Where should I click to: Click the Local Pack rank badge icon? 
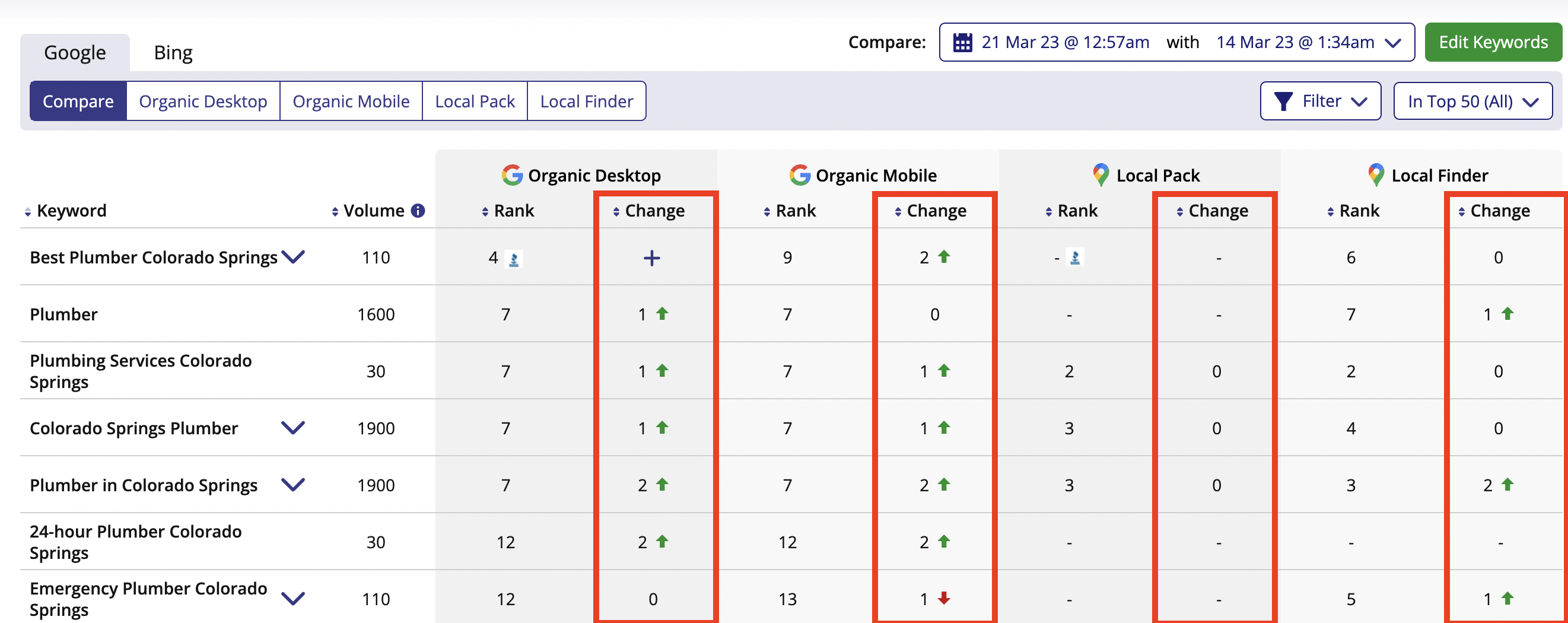pyautogui.click(x=1076, y=258)
